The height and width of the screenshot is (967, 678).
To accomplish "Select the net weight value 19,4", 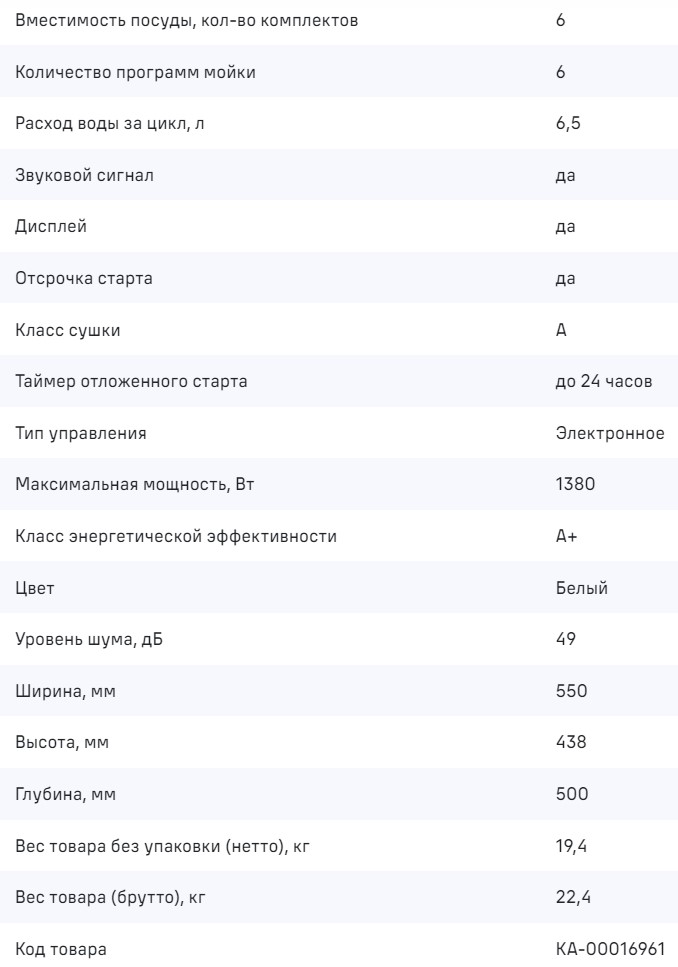I will pyautogui.click(x=569, y=846).
